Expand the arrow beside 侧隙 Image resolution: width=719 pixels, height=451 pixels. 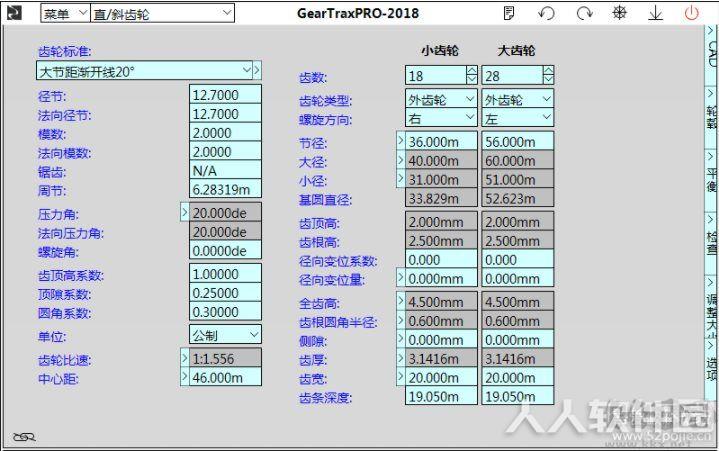click(x=400, y=338)
